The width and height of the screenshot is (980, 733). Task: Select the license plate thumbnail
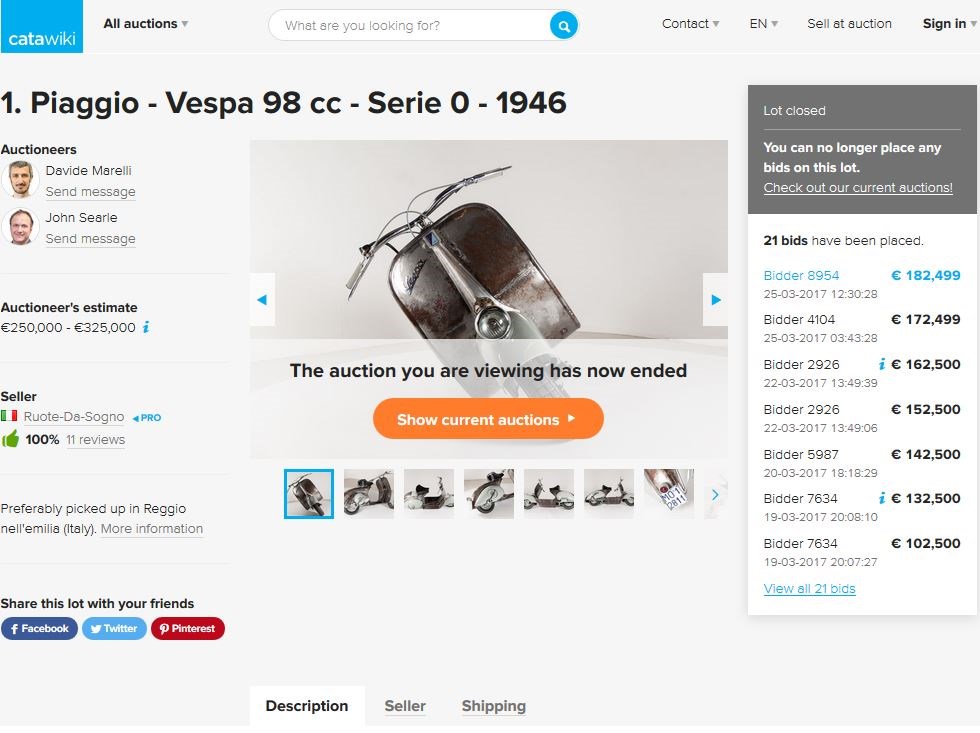coord(668,494)
